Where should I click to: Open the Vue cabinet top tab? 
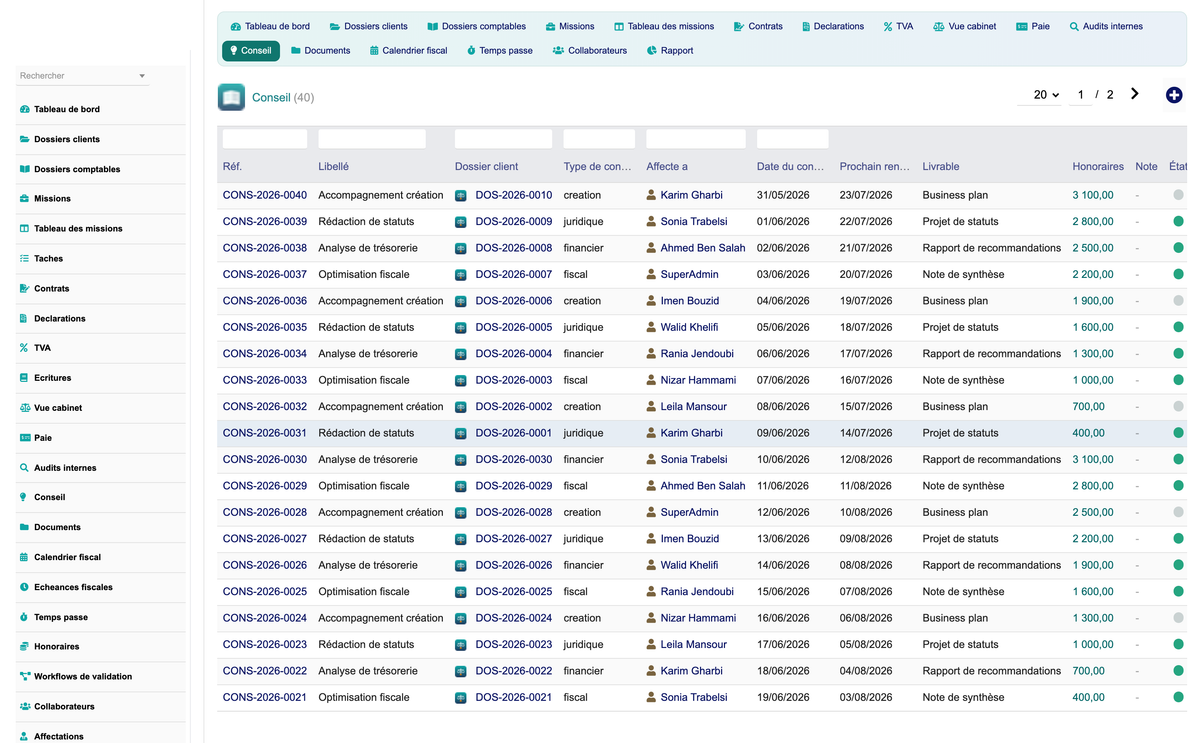[x=964, y=26]
